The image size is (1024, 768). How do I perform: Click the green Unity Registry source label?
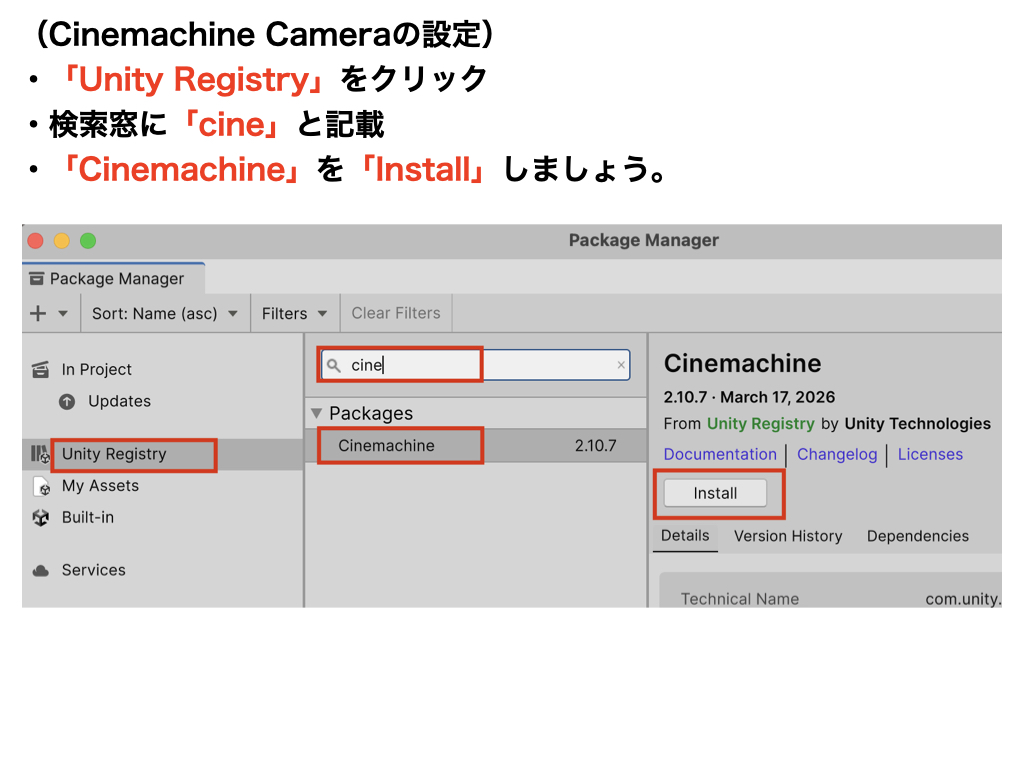click(761, 424)
